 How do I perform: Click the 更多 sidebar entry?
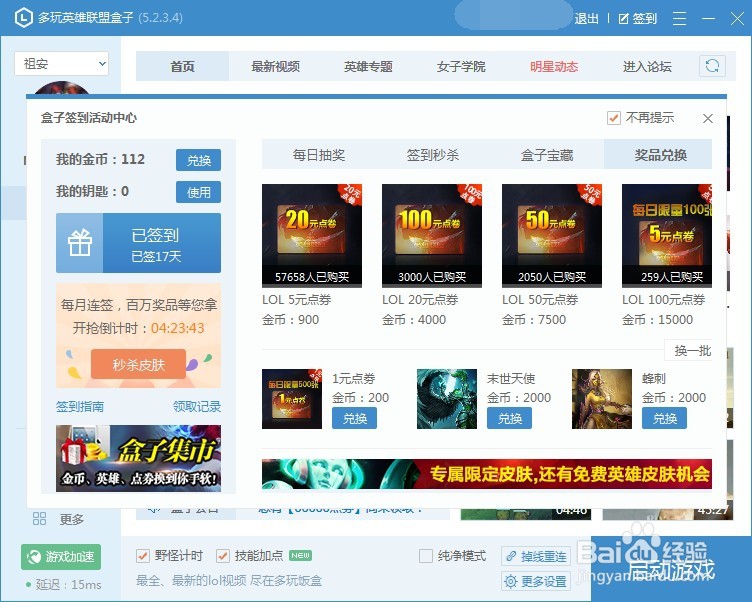59,519
